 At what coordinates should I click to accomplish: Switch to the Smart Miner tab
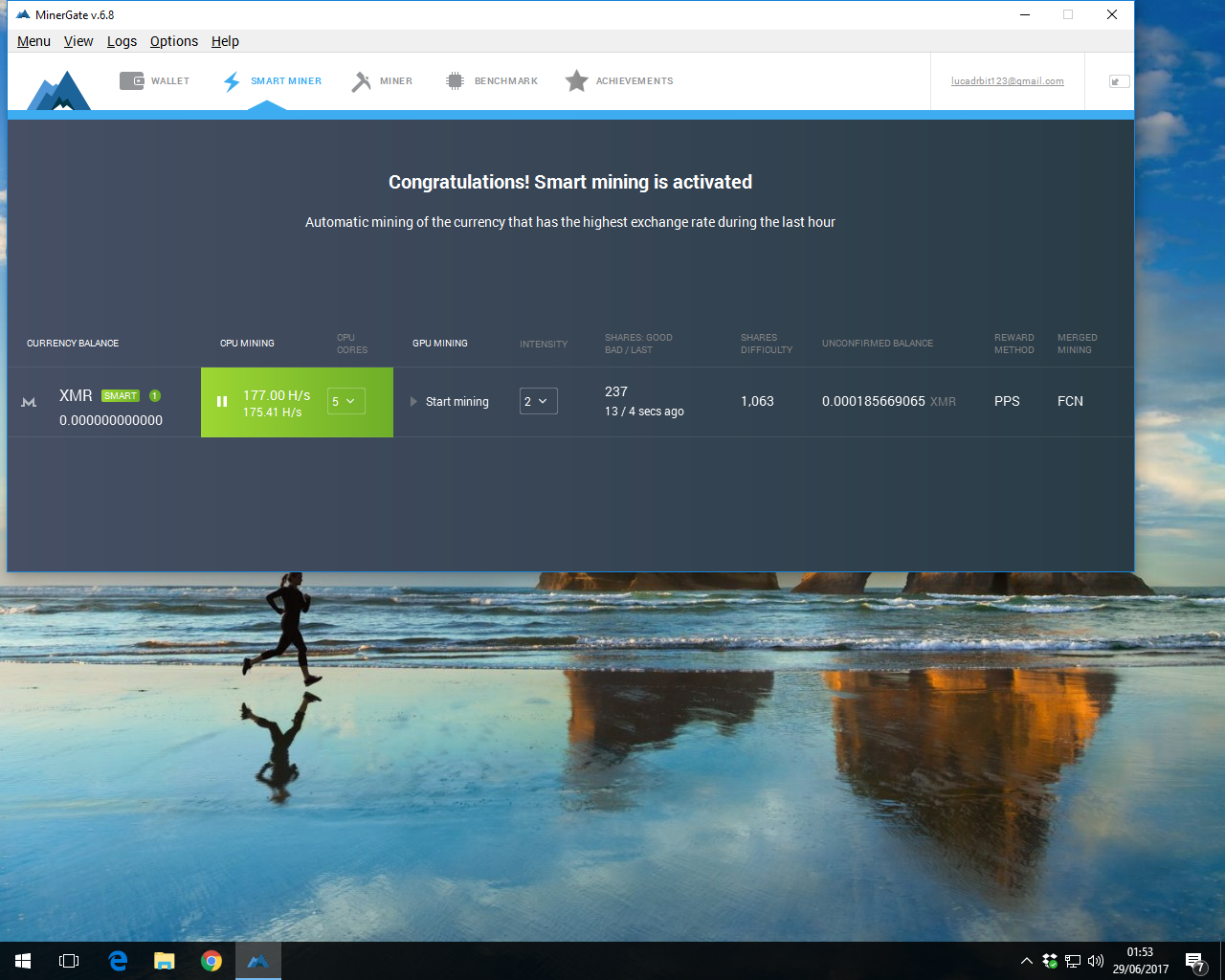[272, 81]
